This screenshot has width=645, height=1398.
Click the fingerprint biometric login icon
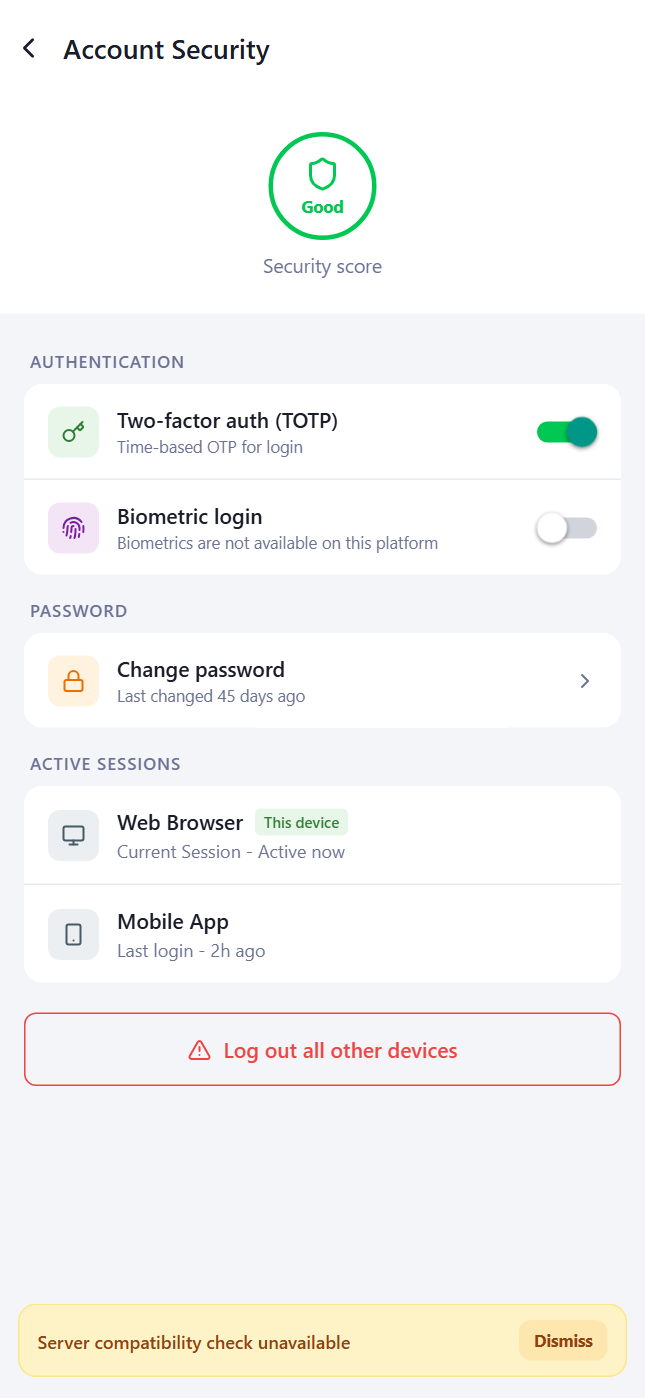73,528
